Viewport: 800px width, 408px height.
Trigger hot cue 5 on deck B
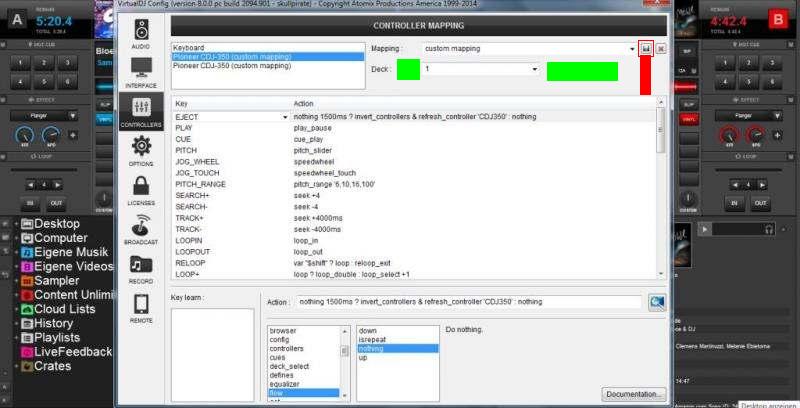(748, 81)
